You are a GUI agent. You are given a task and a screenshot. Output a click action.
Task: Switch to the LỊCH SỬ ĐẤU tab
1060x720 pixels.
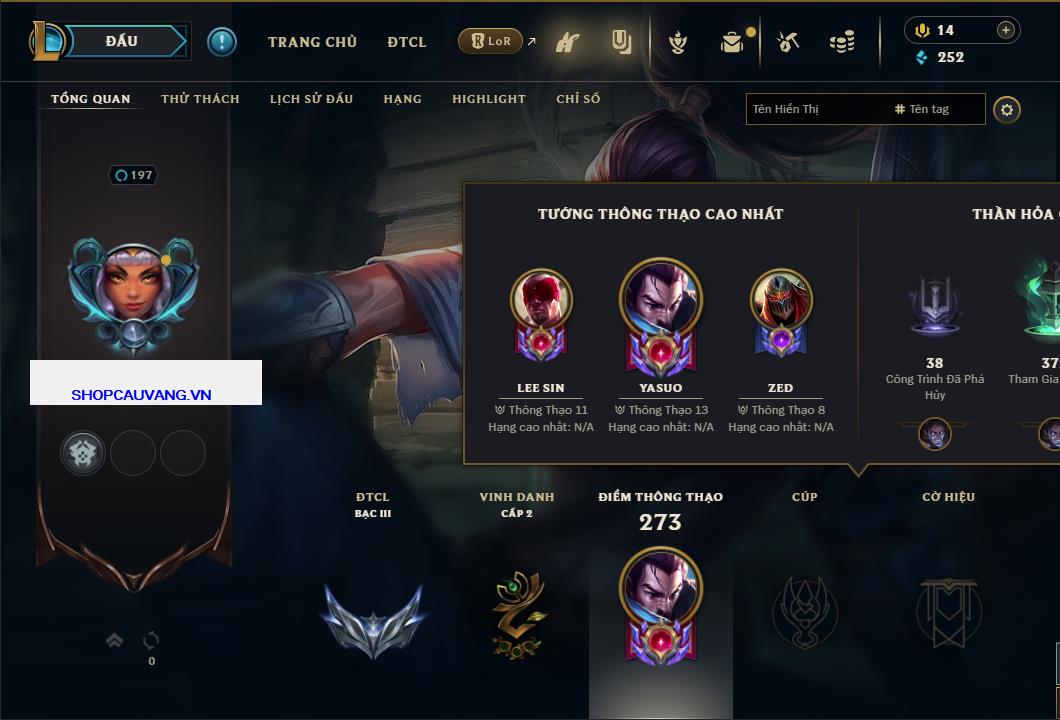click(311, 99)
